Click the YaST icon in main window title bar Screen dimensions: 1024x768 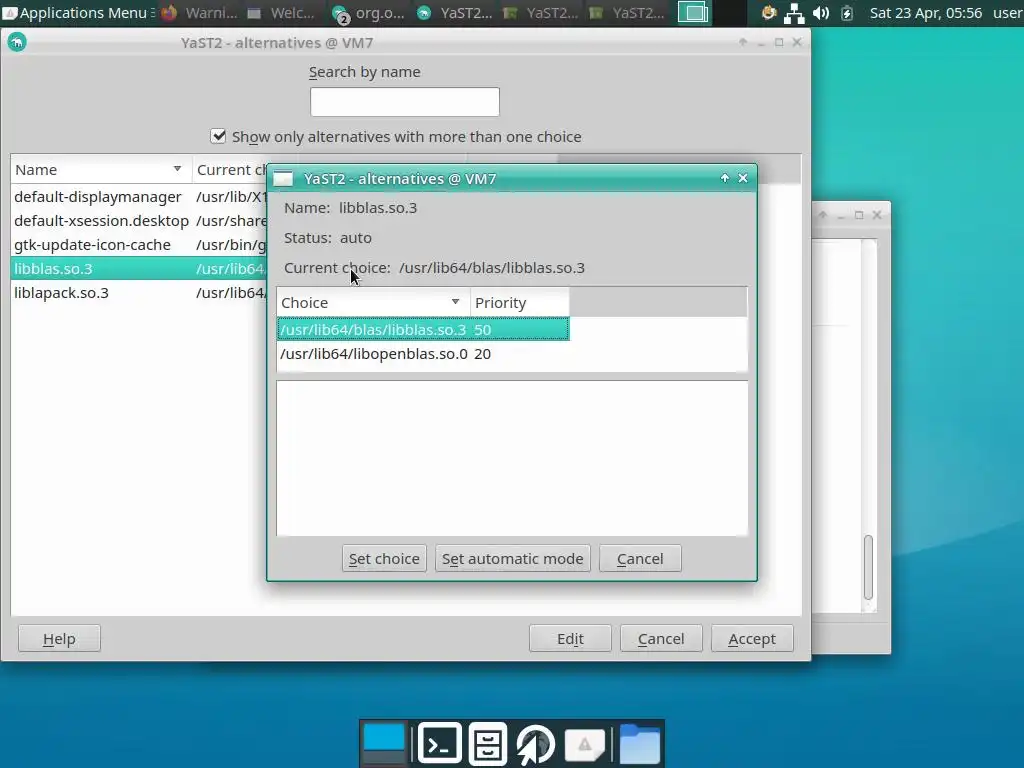click(17, 42)
